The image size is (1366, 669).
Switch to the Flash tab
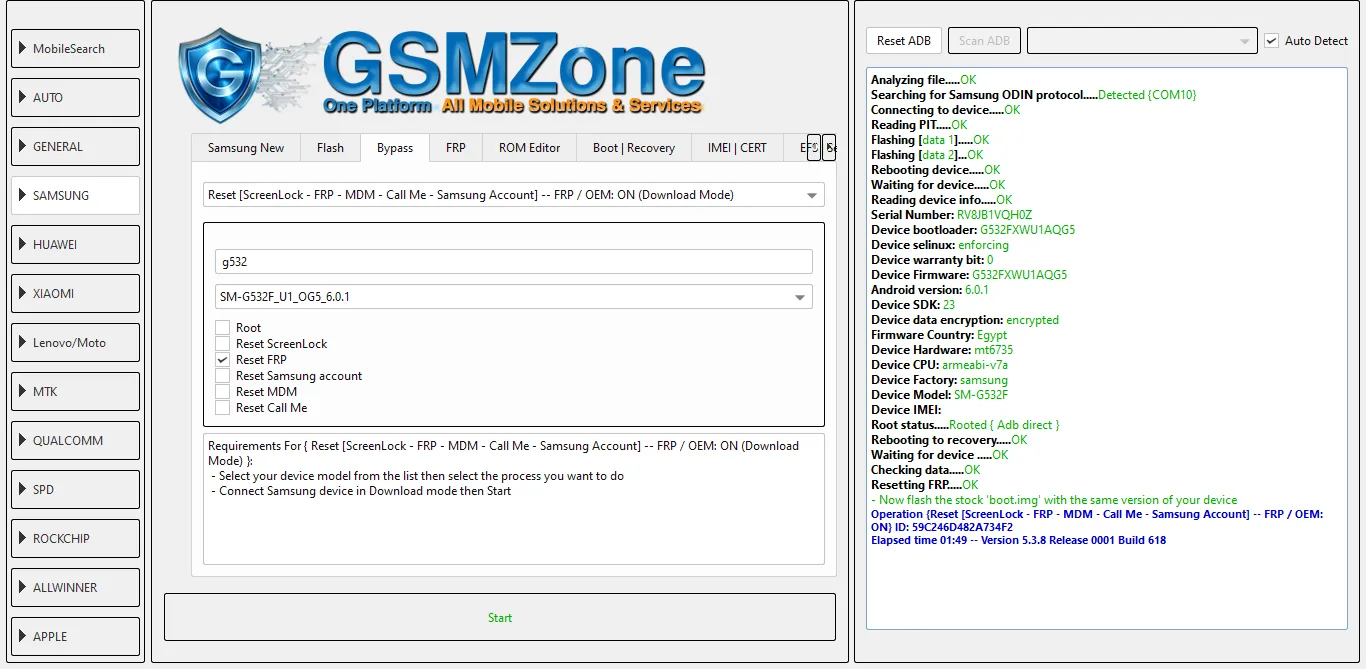(330, 148)
